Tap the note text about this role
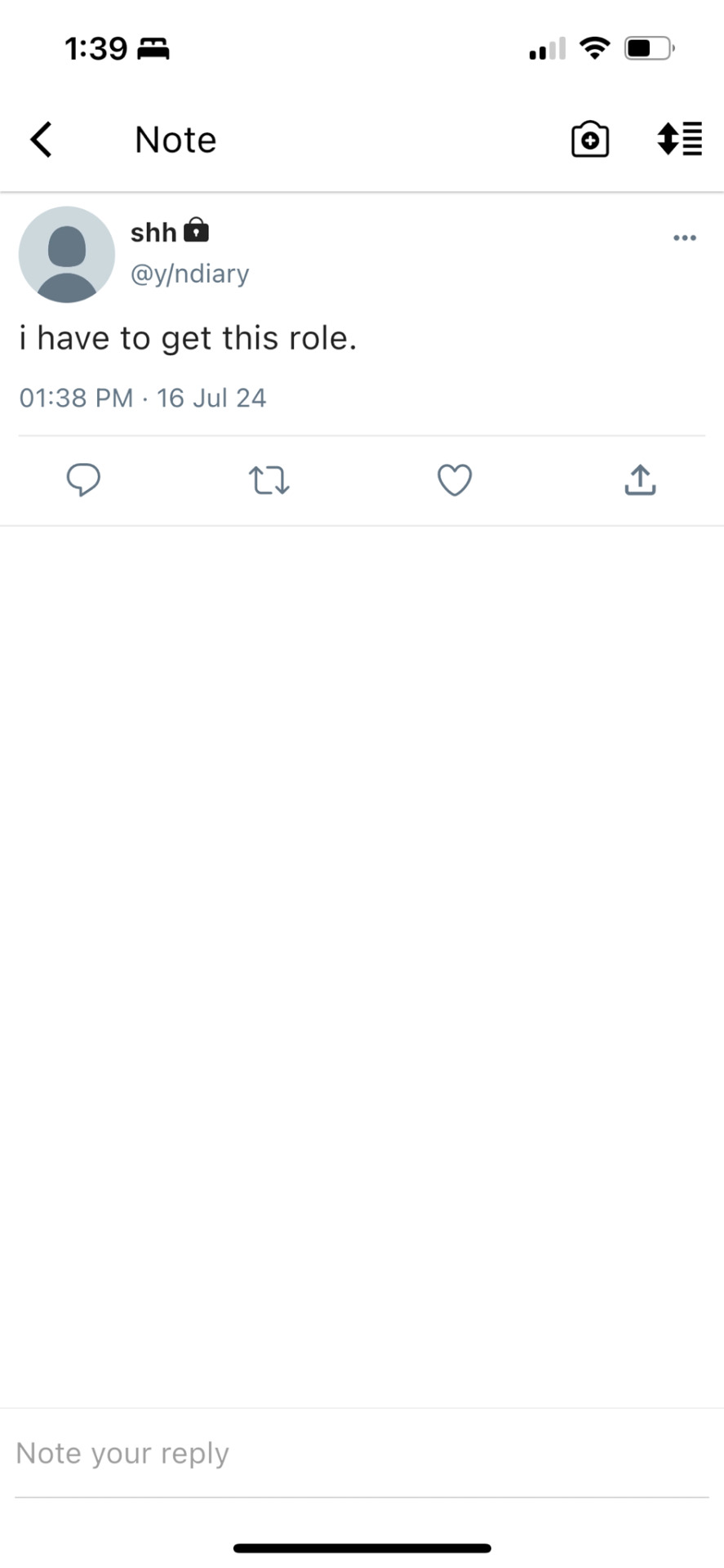Image resolution: width=724 pixels, height=1568 pixels. click(x=189, y=338)
